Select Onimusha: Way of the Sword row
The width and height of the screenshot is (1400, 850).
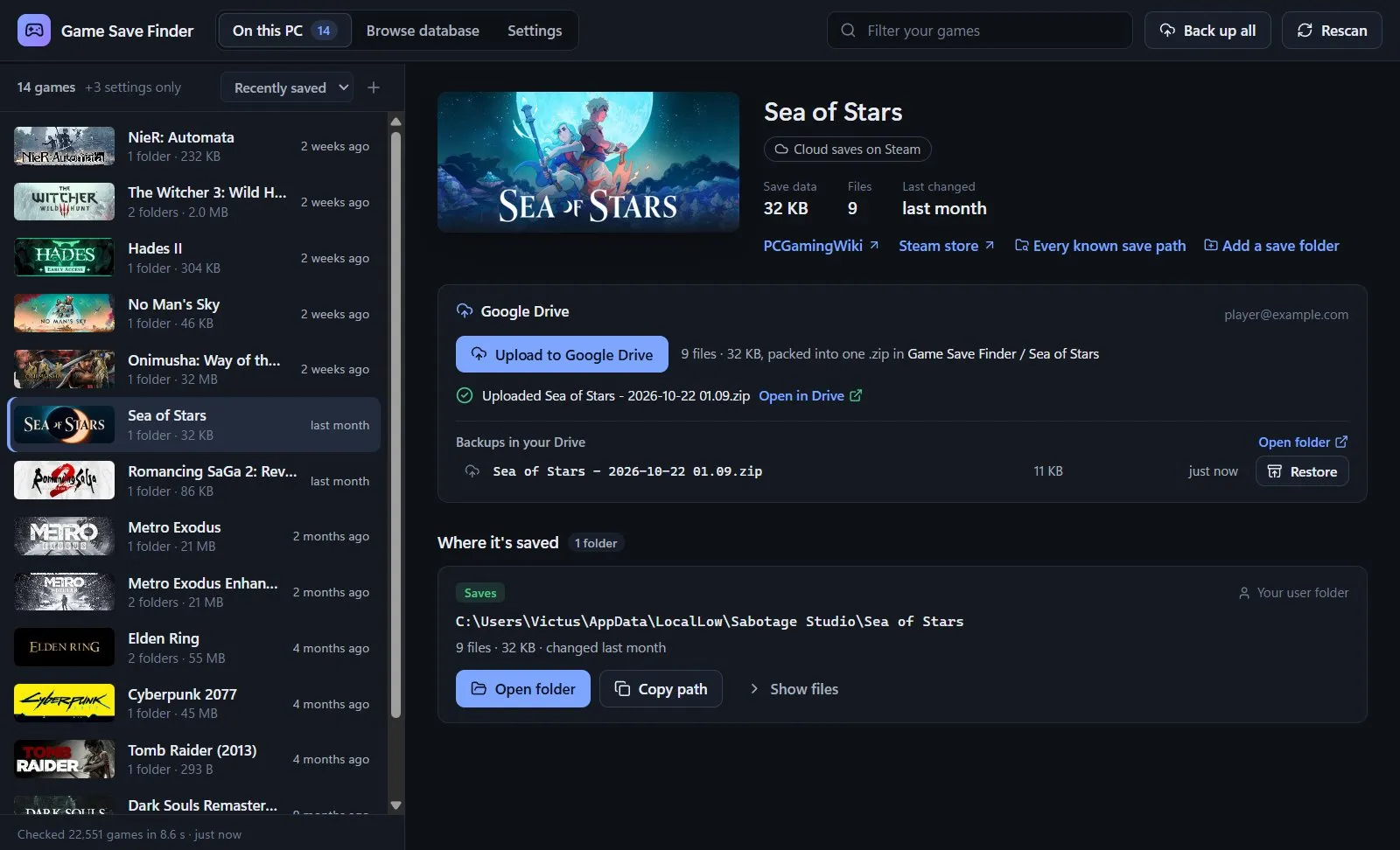194,369
